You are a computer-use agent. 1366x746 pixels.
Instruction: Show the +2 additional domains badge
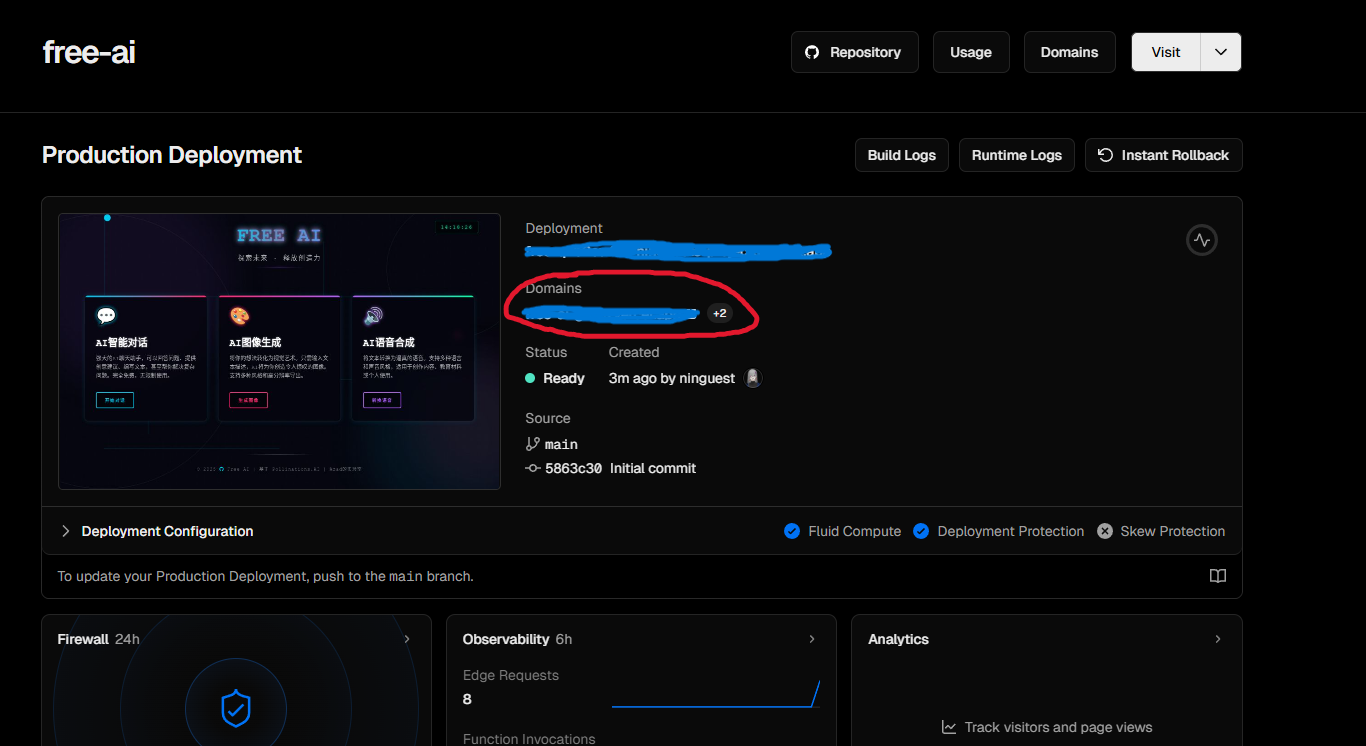click(x=720, y=314)
